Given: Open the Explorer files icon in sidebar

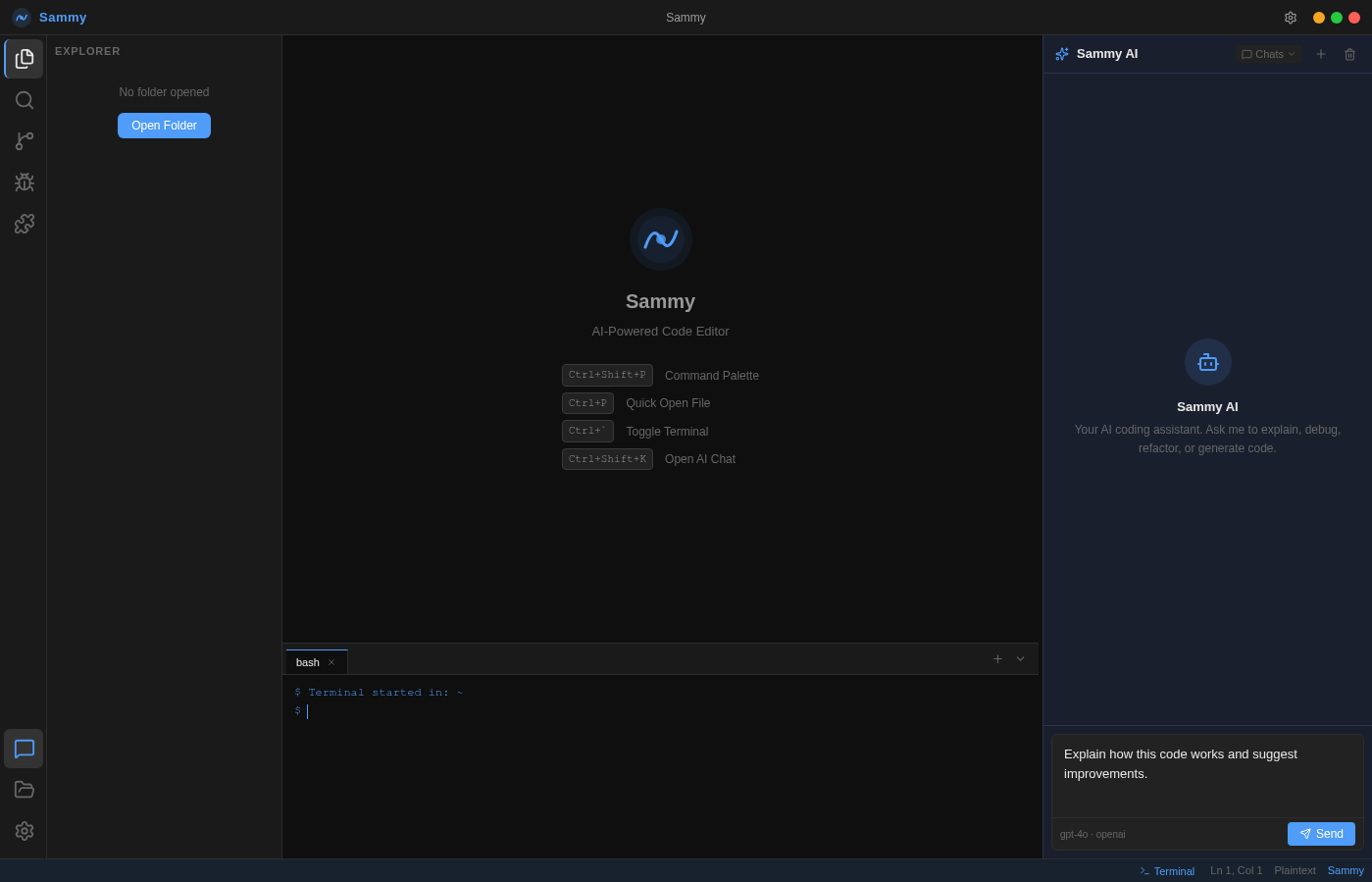Looking at the screenshot, I should [x=25, y=59].
